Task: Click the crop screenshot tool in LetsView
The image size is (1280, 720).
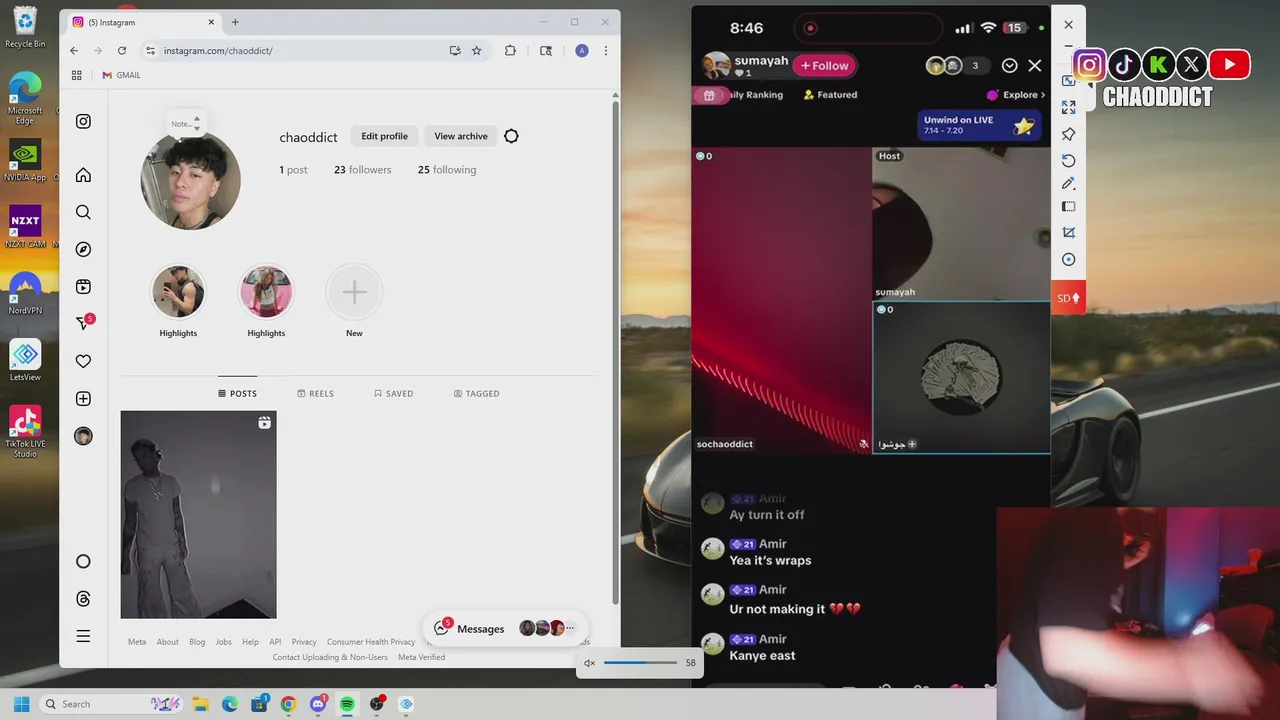Action: coord(1068,232)
